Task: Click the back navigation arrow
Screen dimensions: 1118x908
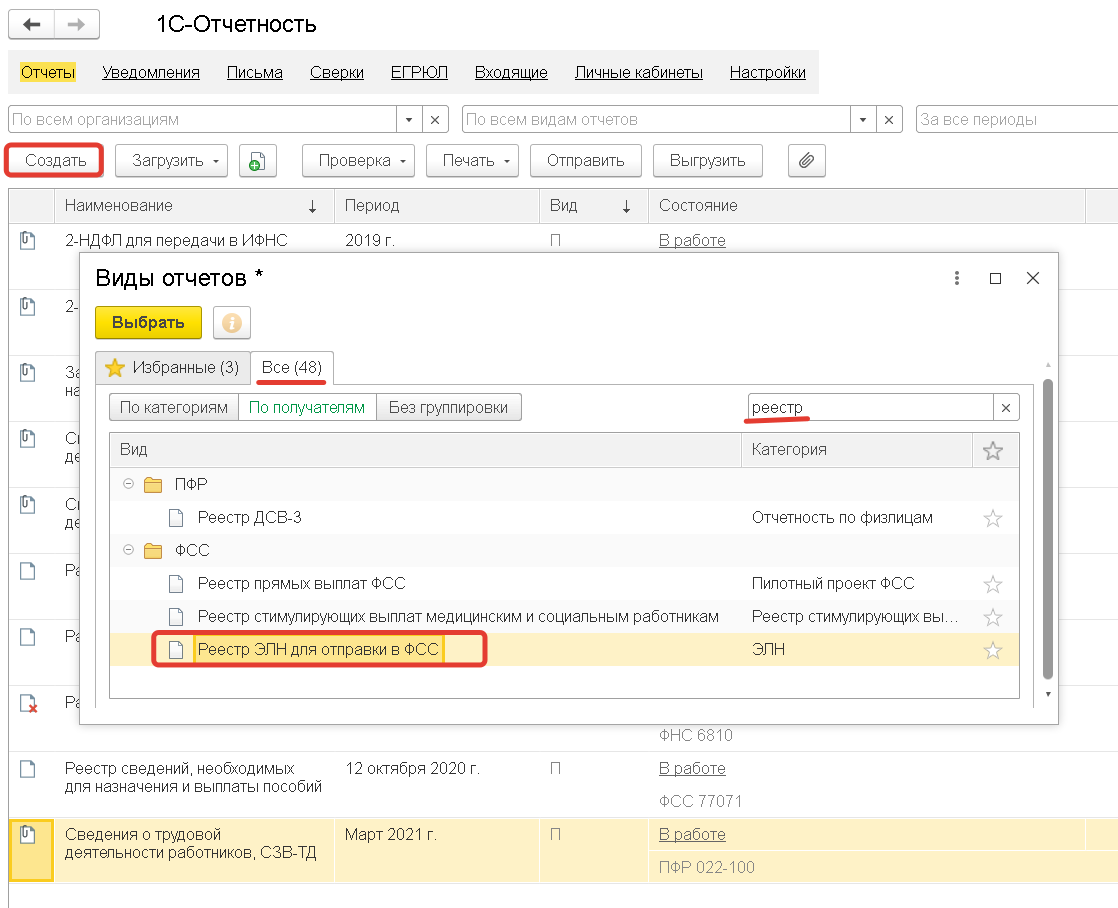Action: (32, 24)
